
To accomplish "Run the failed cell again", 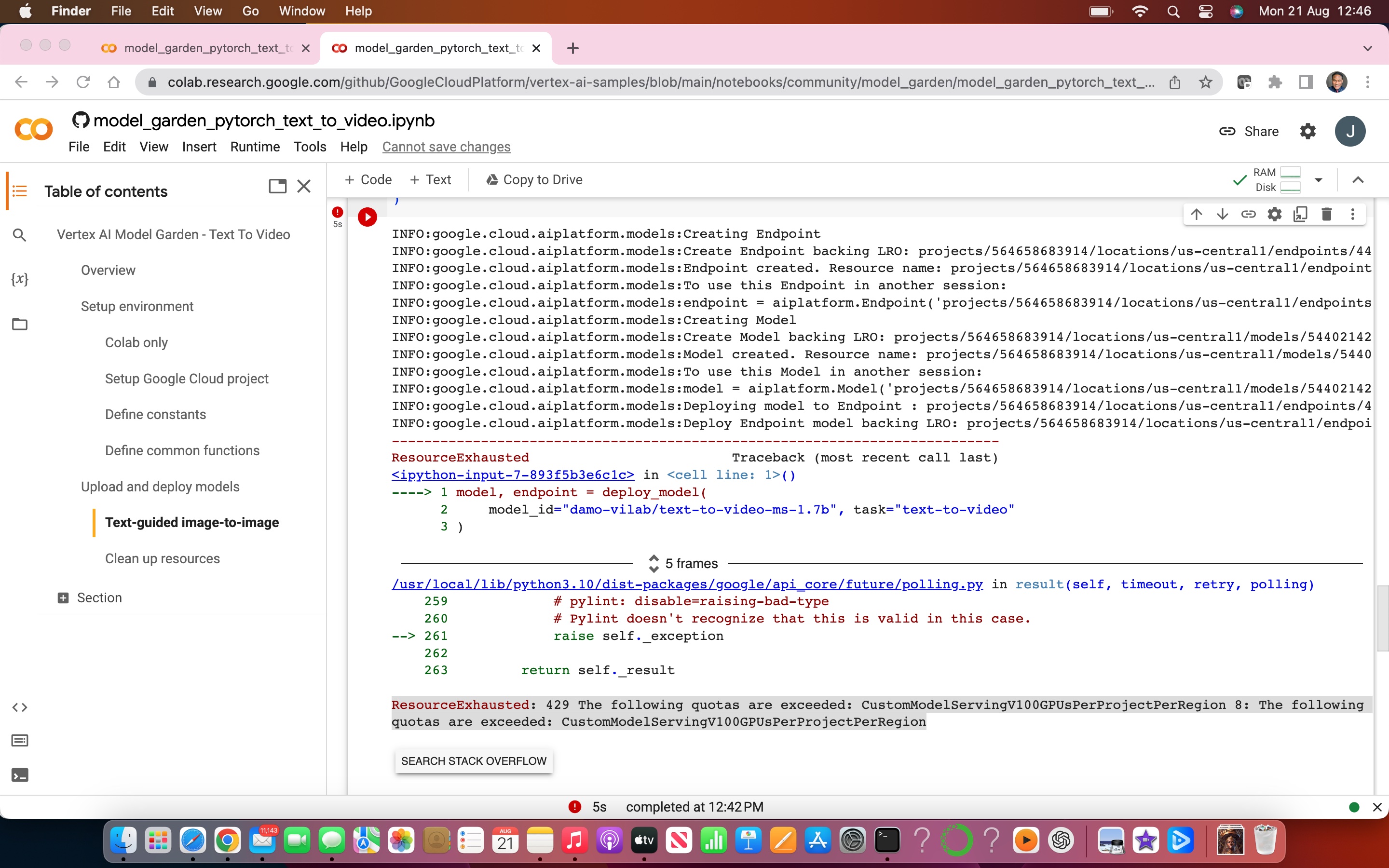I will coord(368,217).
